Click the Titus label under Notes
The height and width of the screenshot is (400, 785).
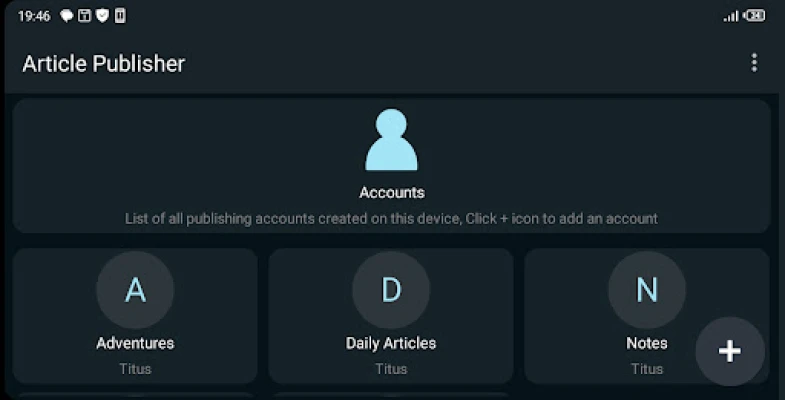[647, 369]
